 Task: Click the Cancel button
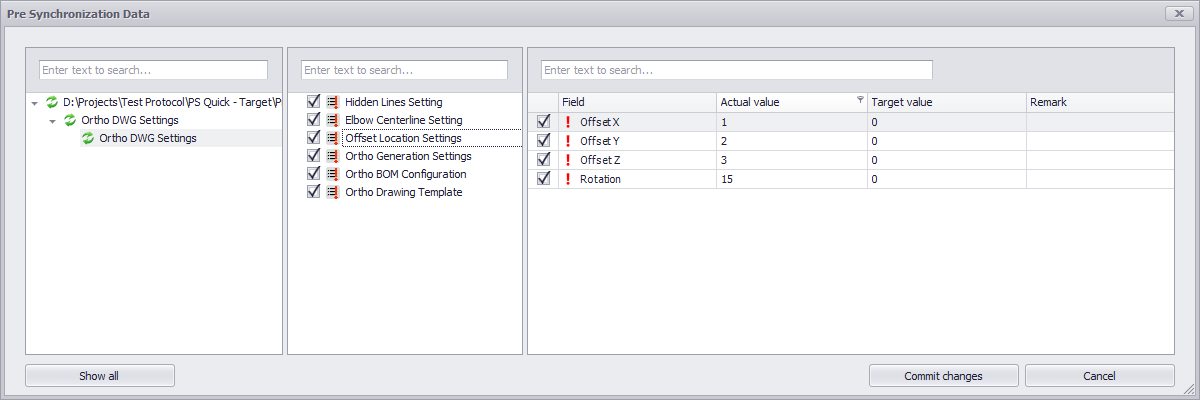(x=1100, y=376)
